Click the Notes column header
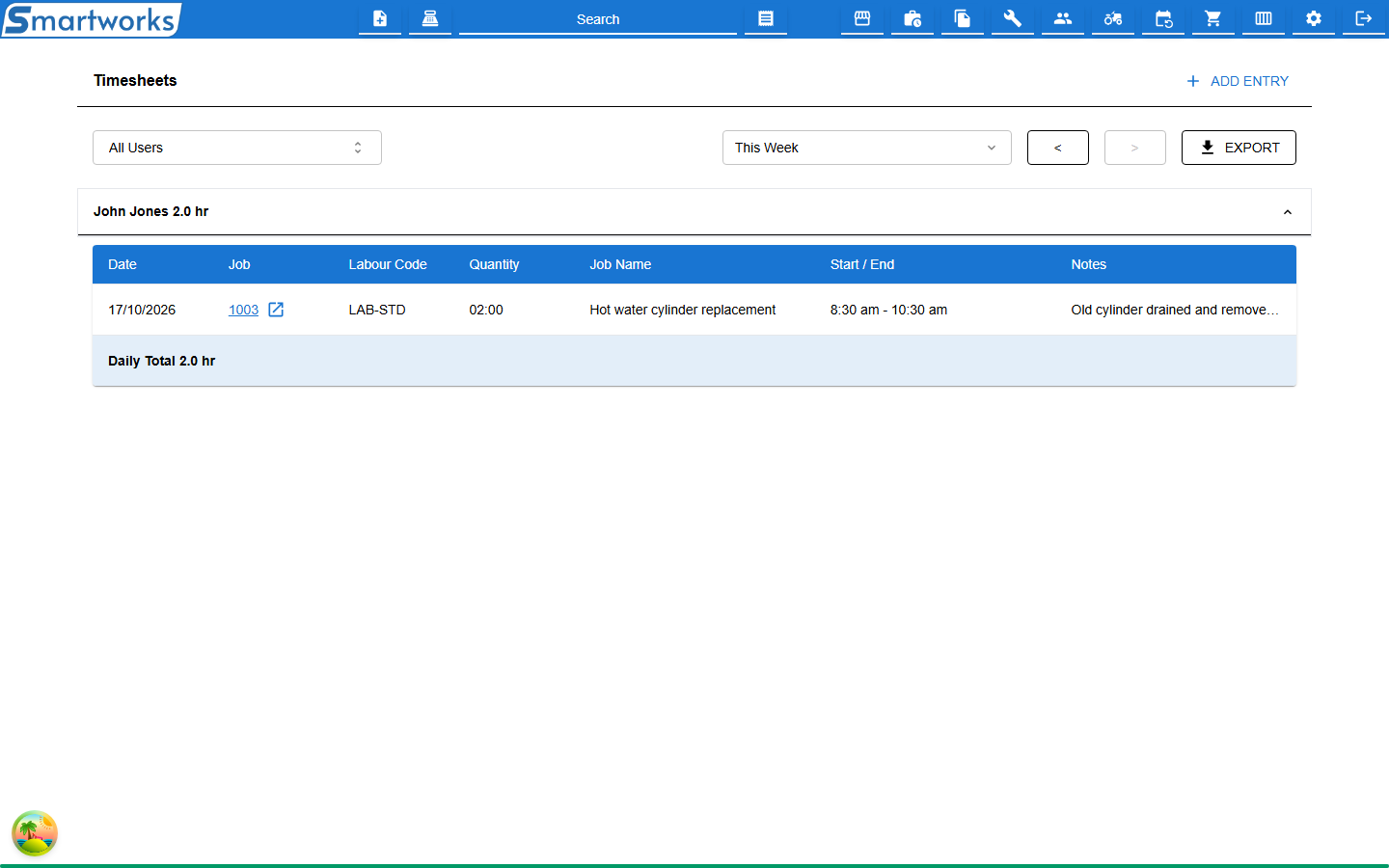Viewport: 1389px width, 868px height. point(1088,264)
